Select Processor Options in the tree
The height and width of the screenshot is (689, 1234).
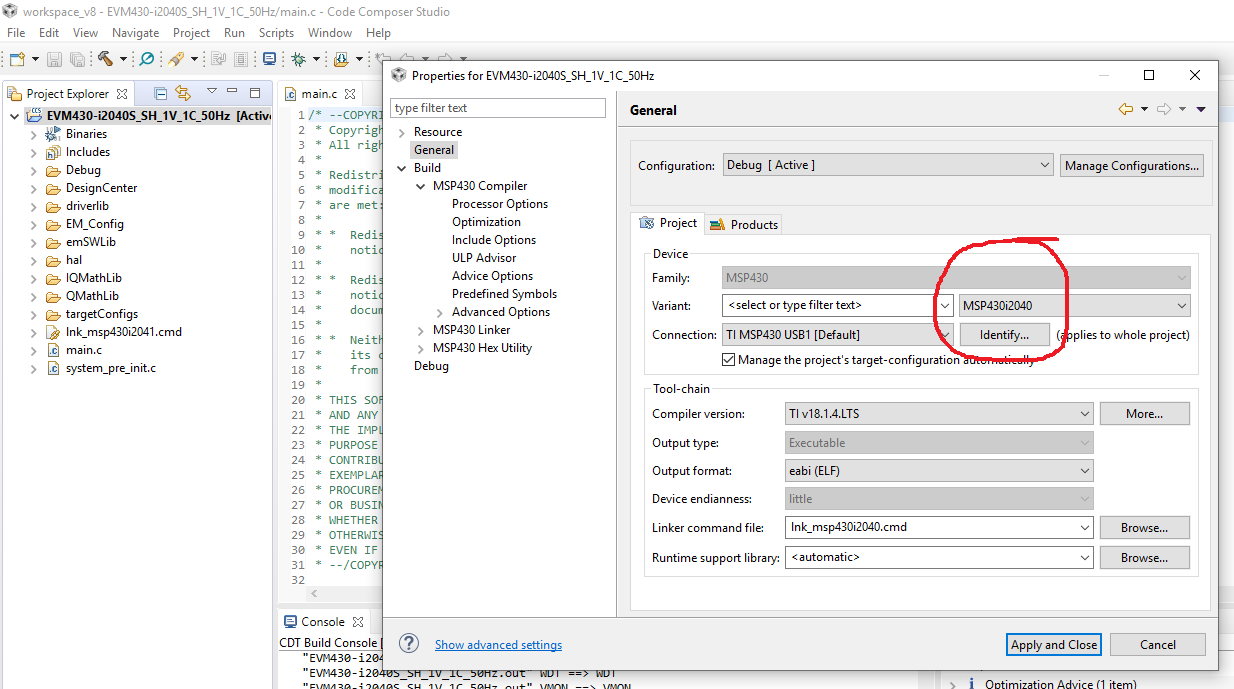[500, 204]
